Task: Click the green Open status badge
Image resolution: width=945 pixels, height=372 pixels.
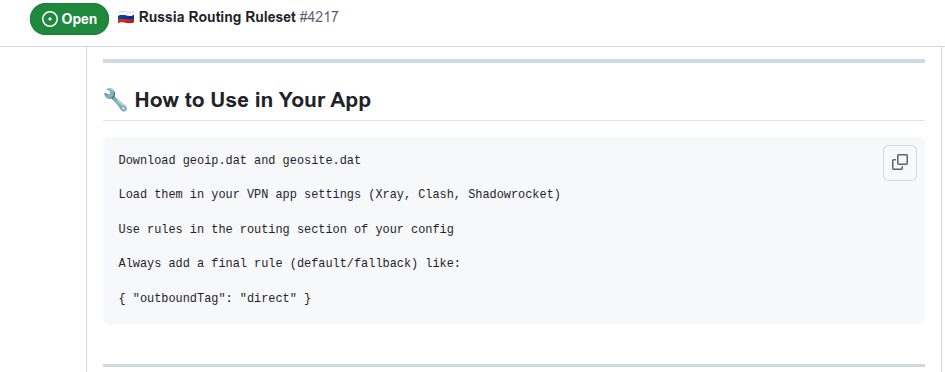Action: [x=69, y=19]
